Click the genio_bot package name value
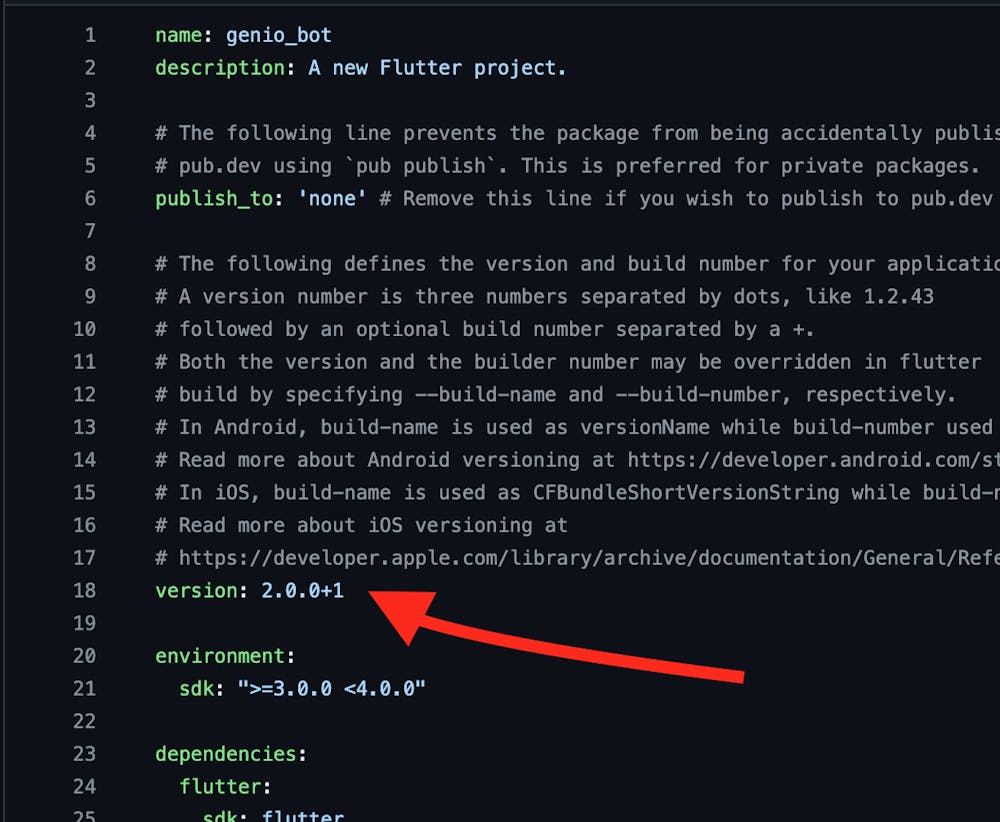The width and height of the screenshot is (1000, 822). 278,36
